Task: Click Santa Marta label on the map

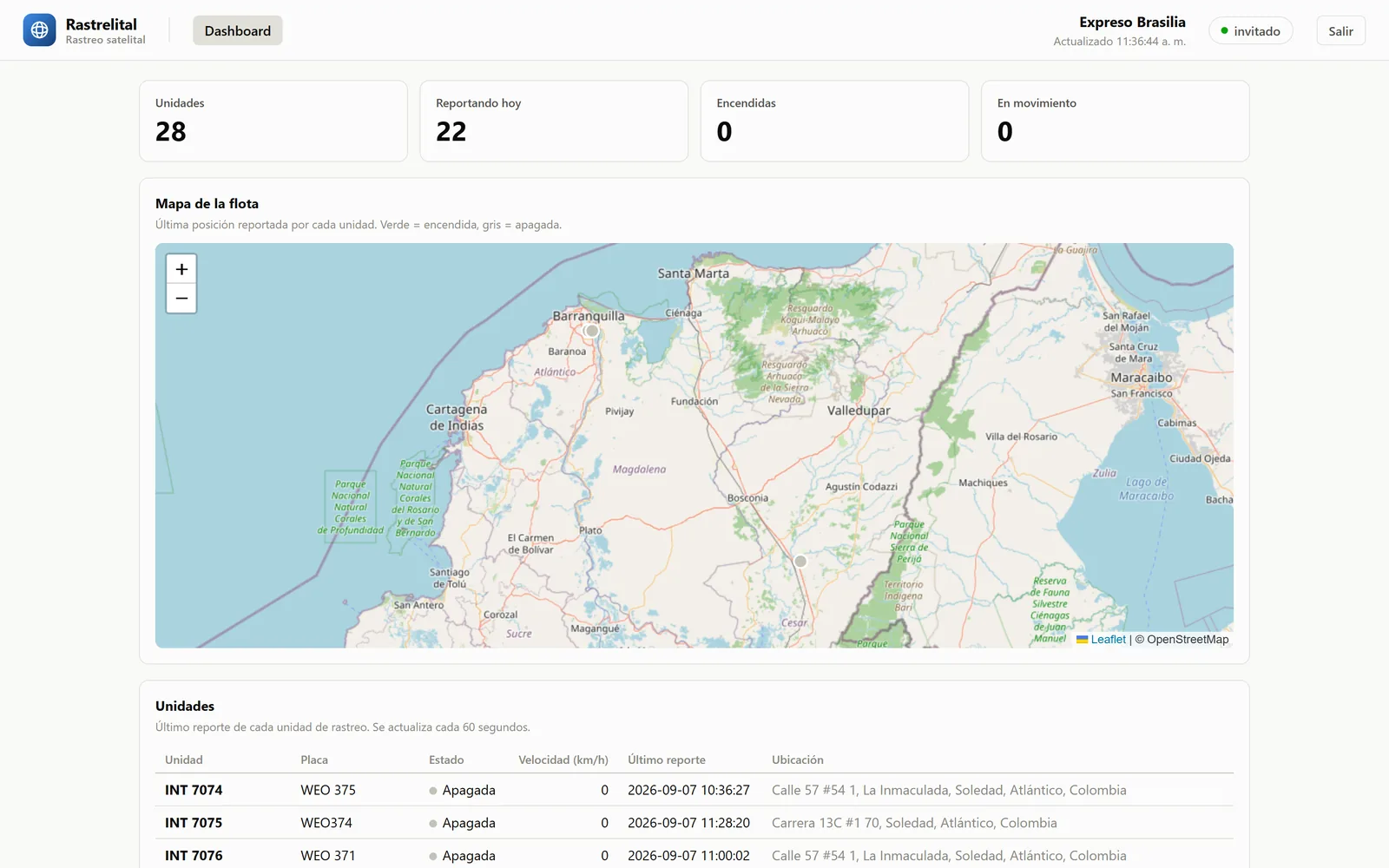Action: tap(693, 273)
